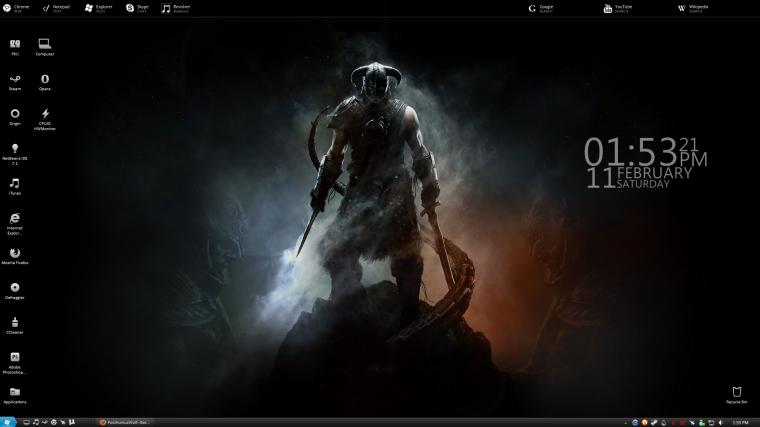Click the Windows Start button
This screenshot has height=427, width=760.
click(7, 423)
